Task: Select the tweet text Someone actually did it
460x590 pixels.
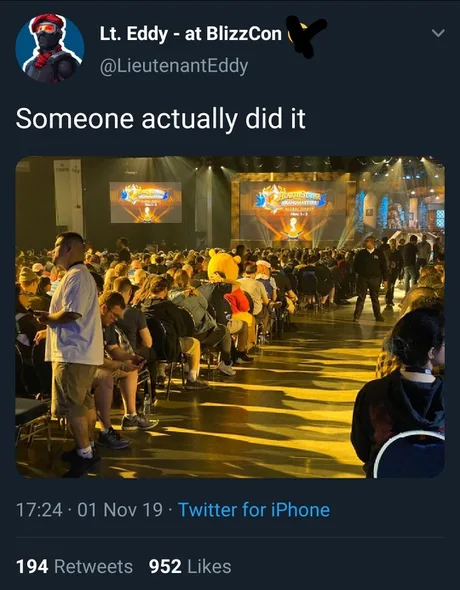Action: click(161, 119)
